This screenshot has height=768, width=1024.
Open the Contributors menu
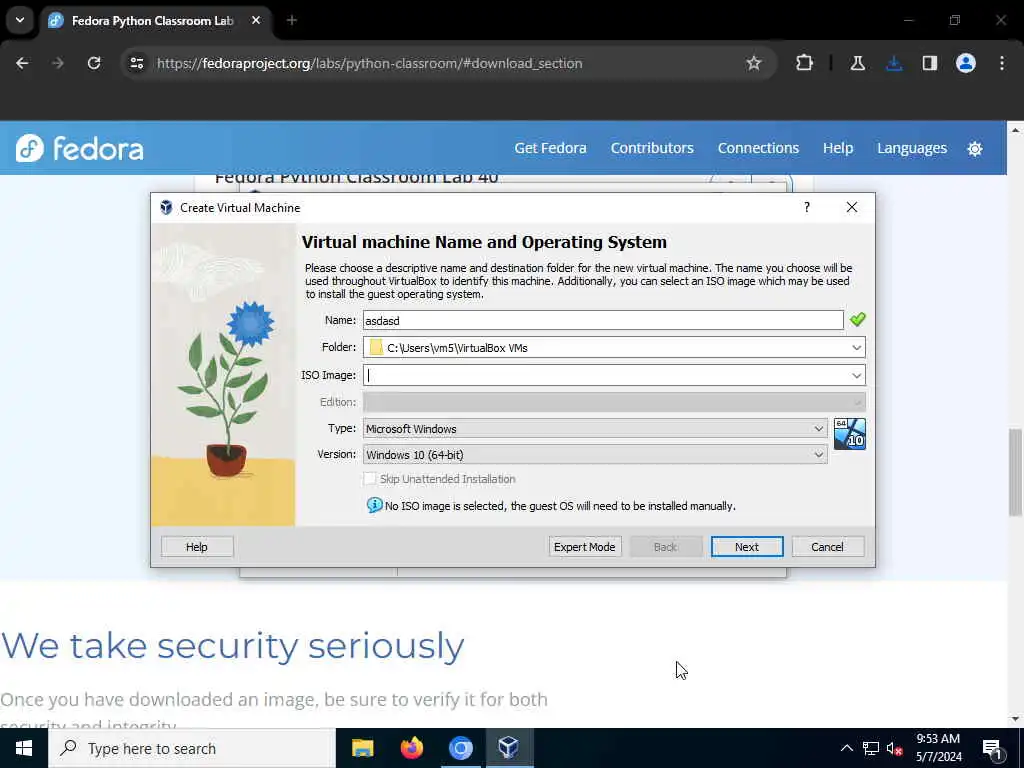[652, 148]
